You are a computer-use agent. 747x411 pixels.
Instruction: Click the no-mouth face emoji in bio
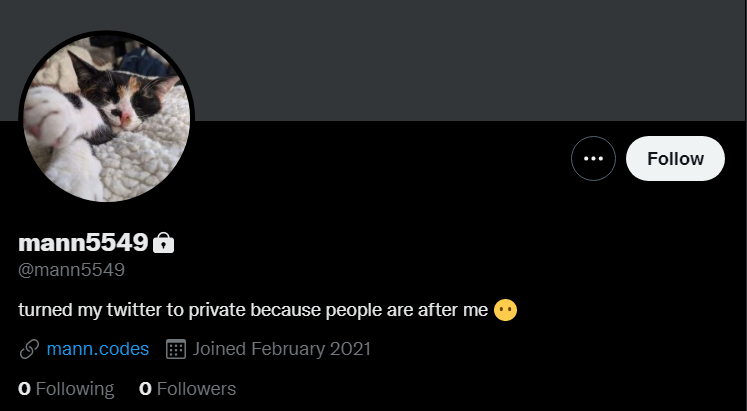[x=505, y=310]
